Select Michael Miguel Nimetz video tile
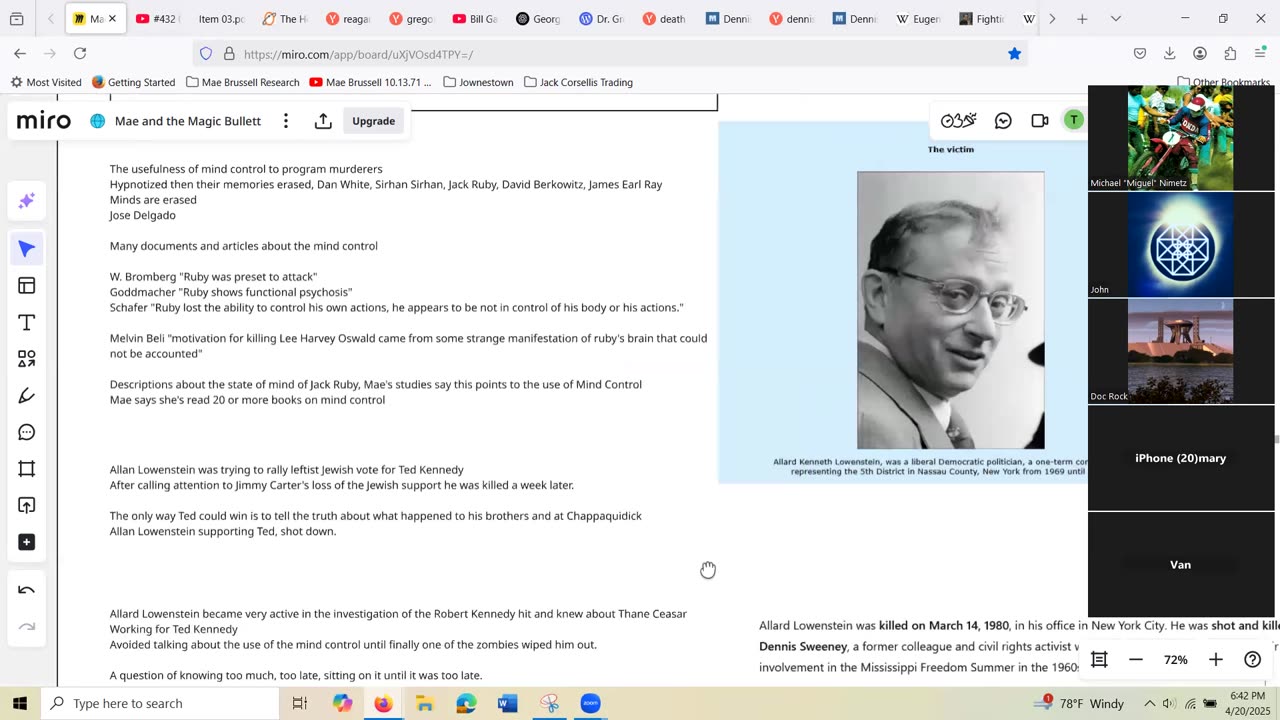Image resolution: width=1280 pixels, height=720 pixels. (x=1180, y=138)
